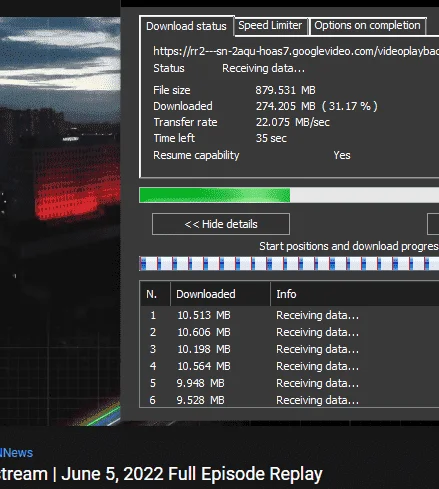Click the Transfer rate value 22.075 MB/sec
The width and height of the screenshot is (439, 489).
coord(292,122)
